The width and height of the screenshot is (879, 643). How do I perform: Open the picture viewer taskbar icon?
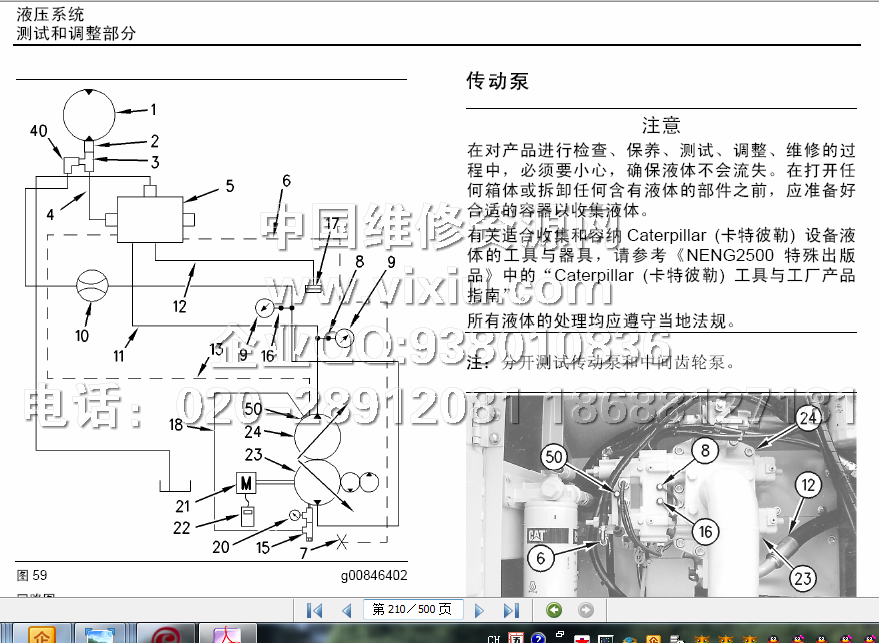pos(101,634)
